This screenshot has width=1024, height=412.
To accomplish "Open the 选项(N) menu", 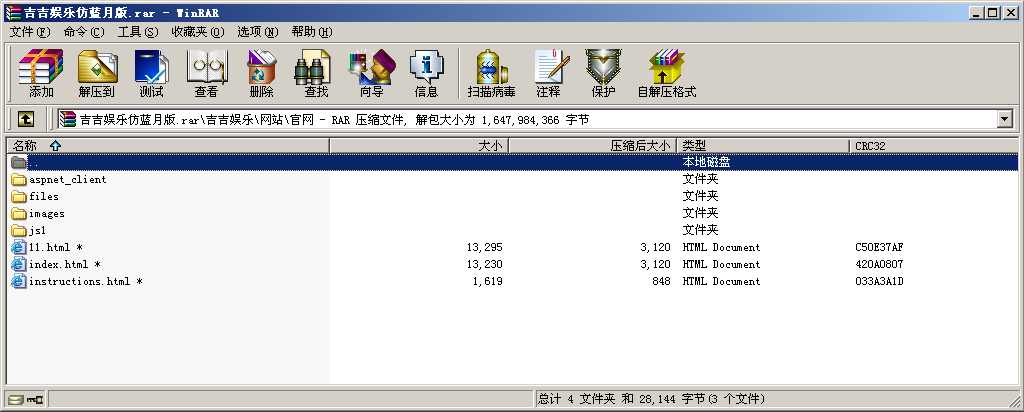I will [257, 32].
